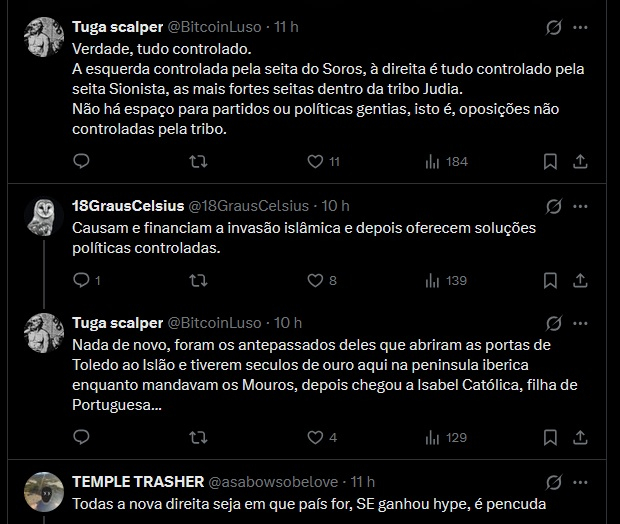620x524 pixels.
Task: Open view analytics showing 184 views
Action: [x=447, y=161]
